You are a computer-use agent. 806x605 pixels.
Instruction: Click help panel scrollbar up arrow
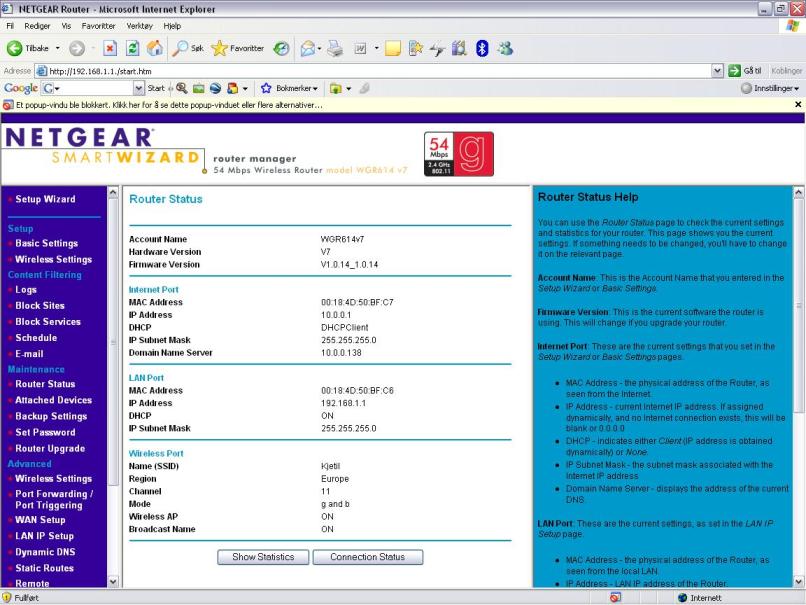798,193
